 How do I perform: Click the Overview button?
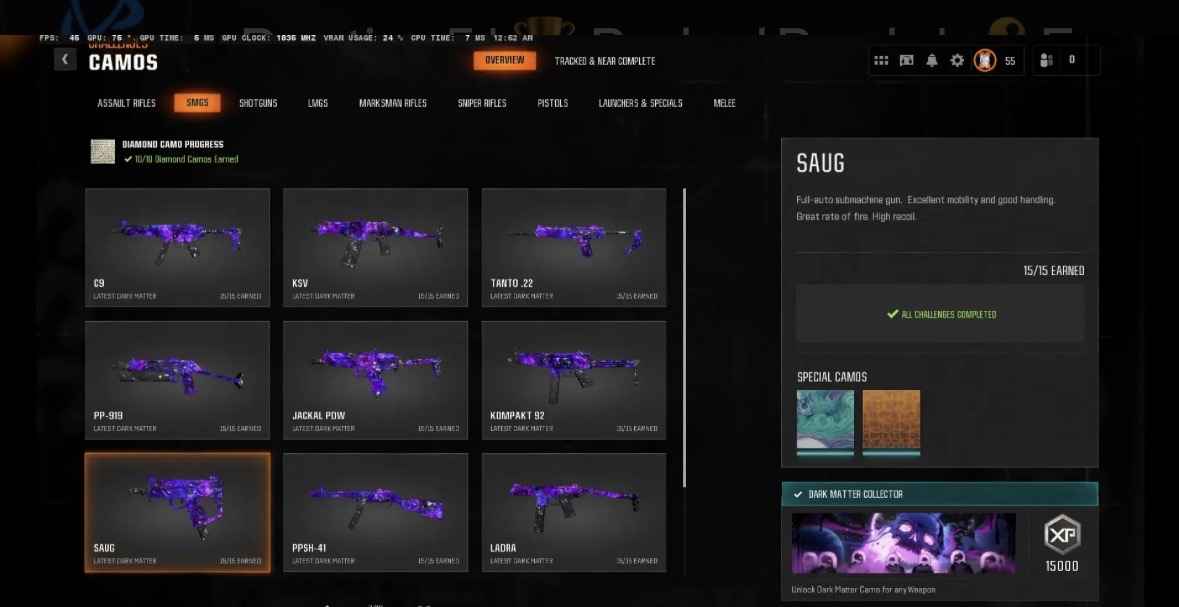tap(504, 61)
